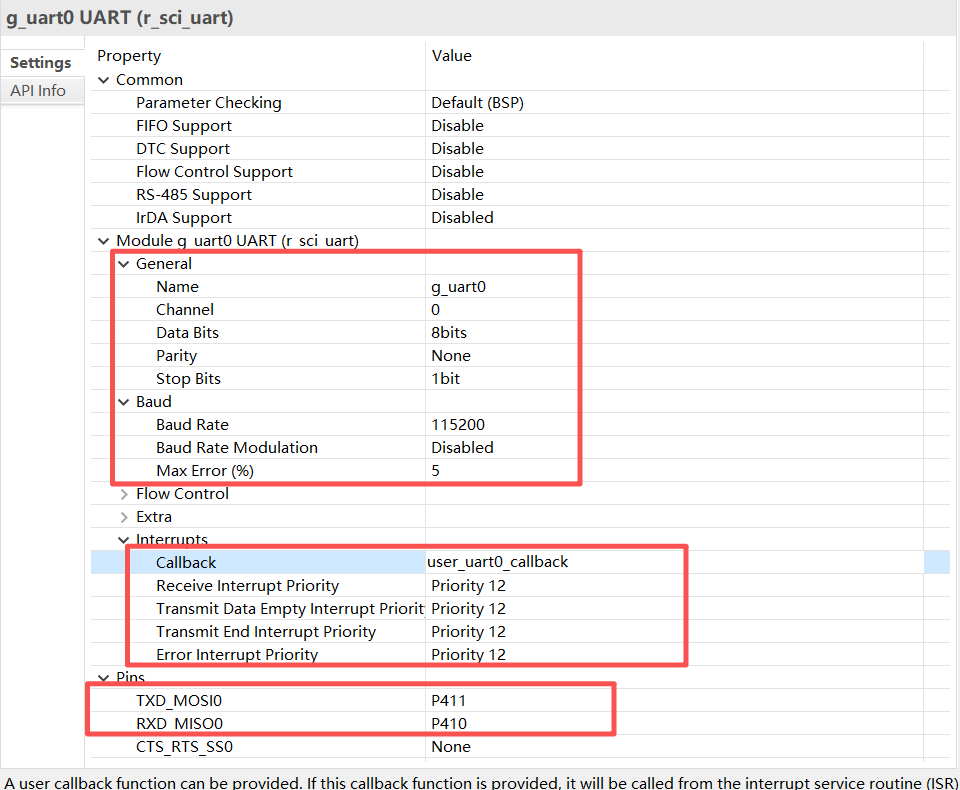Image resolution: width=960 pixels, height=790 pixels.
Task: Change Receive Interrupt Priority value
Action: point(468,586)
